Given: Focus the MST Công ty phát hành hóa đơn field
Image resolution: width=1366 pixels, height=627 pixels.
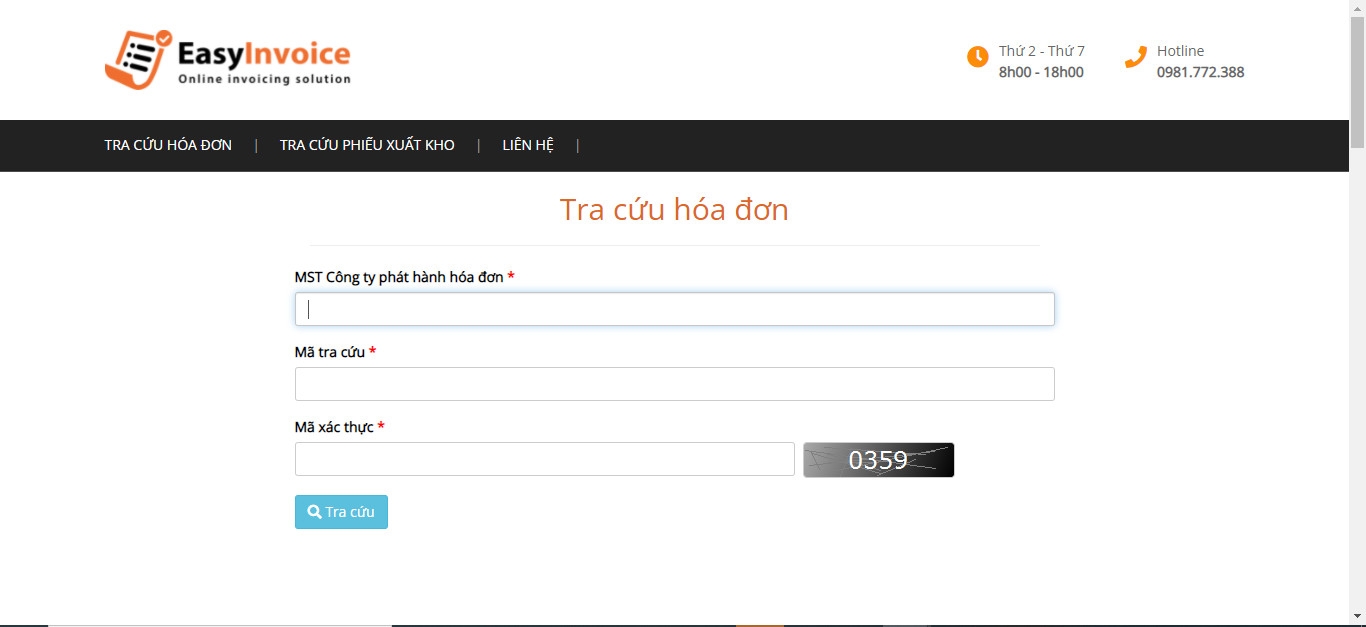Looking at the screenshot, I should 674,308.
